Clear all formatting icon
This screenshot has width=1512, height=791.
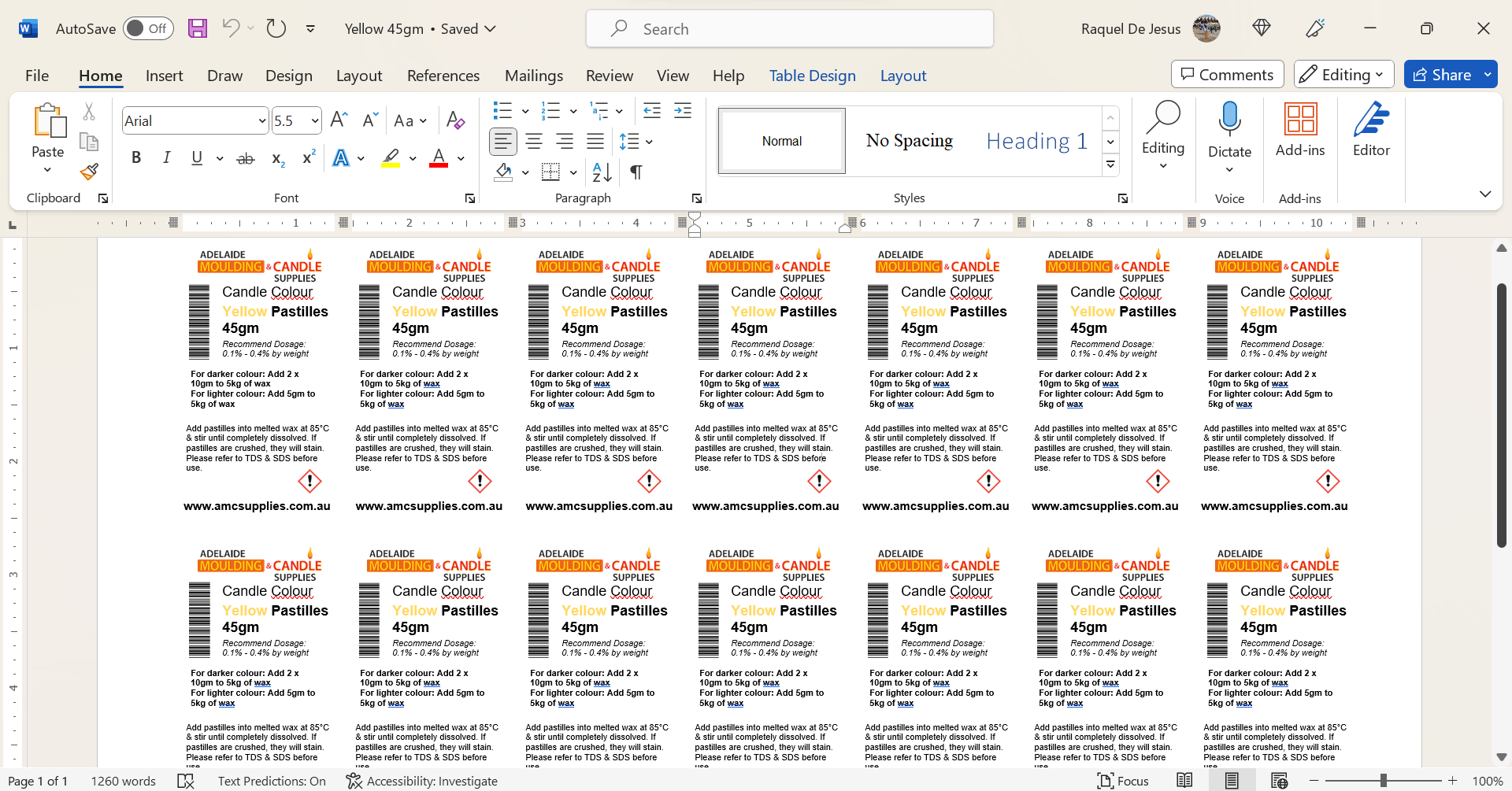coord(455,120)
